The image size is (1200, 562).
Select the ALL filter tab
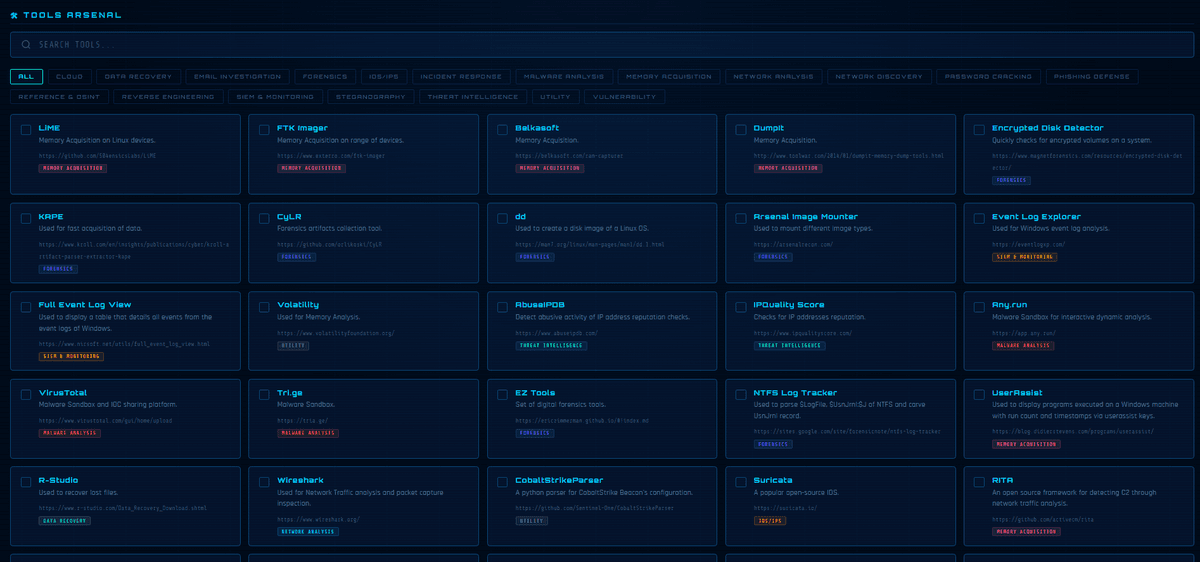[x=26, y=76]
